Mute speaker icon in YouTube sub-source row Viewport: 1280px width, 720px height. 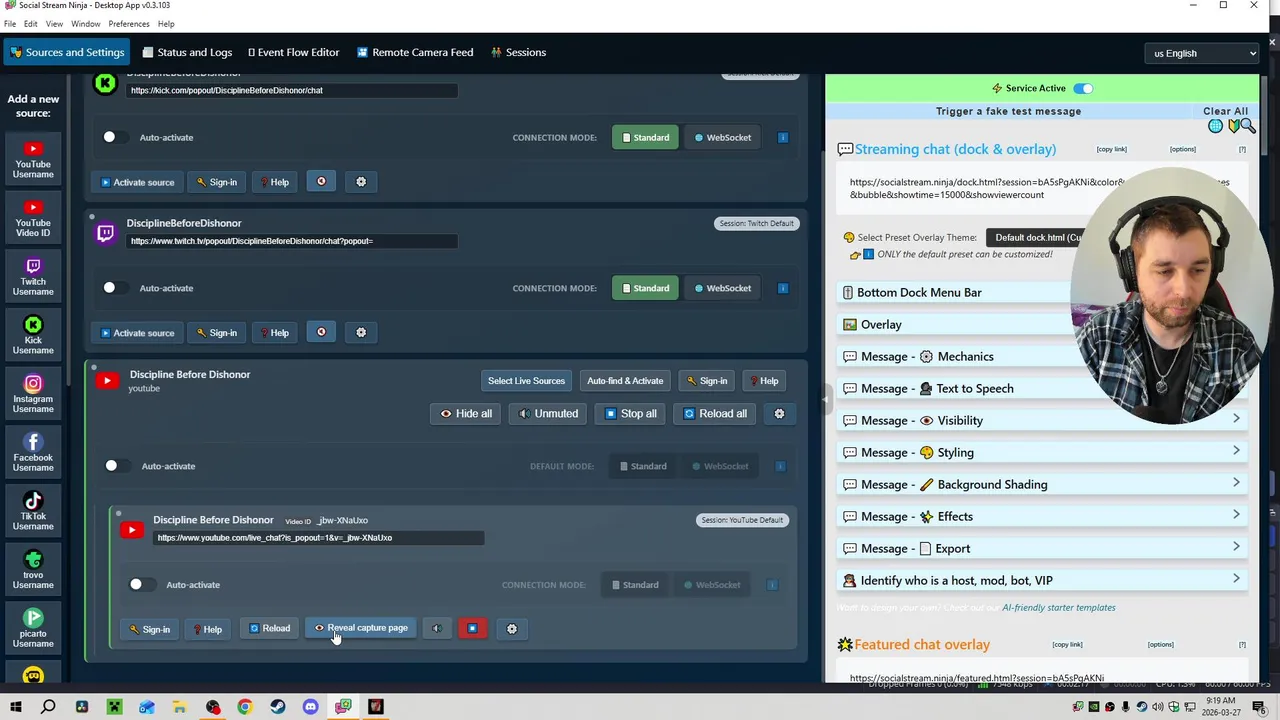click(436, 629)
